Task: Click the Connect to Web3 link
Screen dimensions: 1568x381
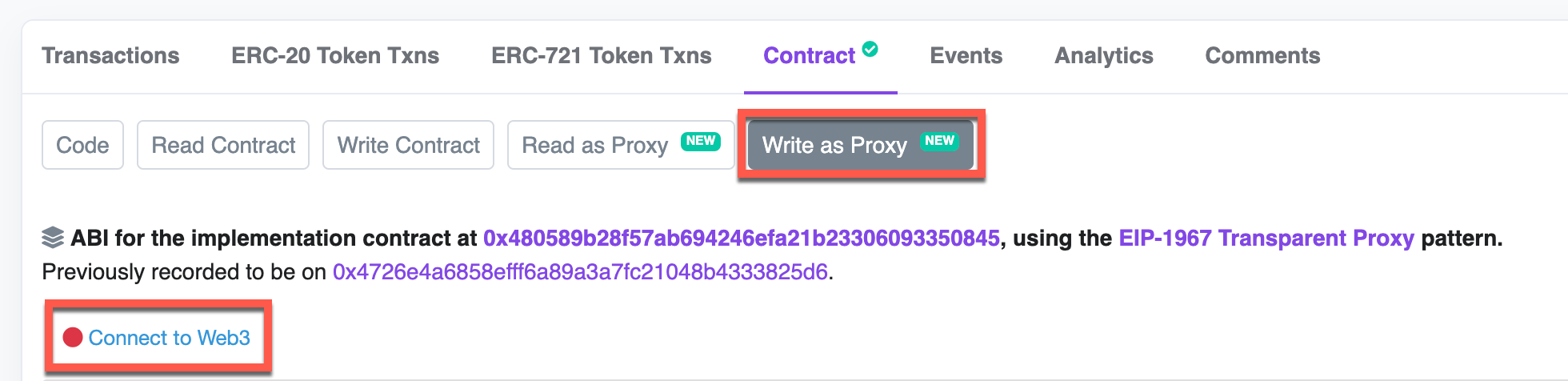Action: tap(169, 338)
